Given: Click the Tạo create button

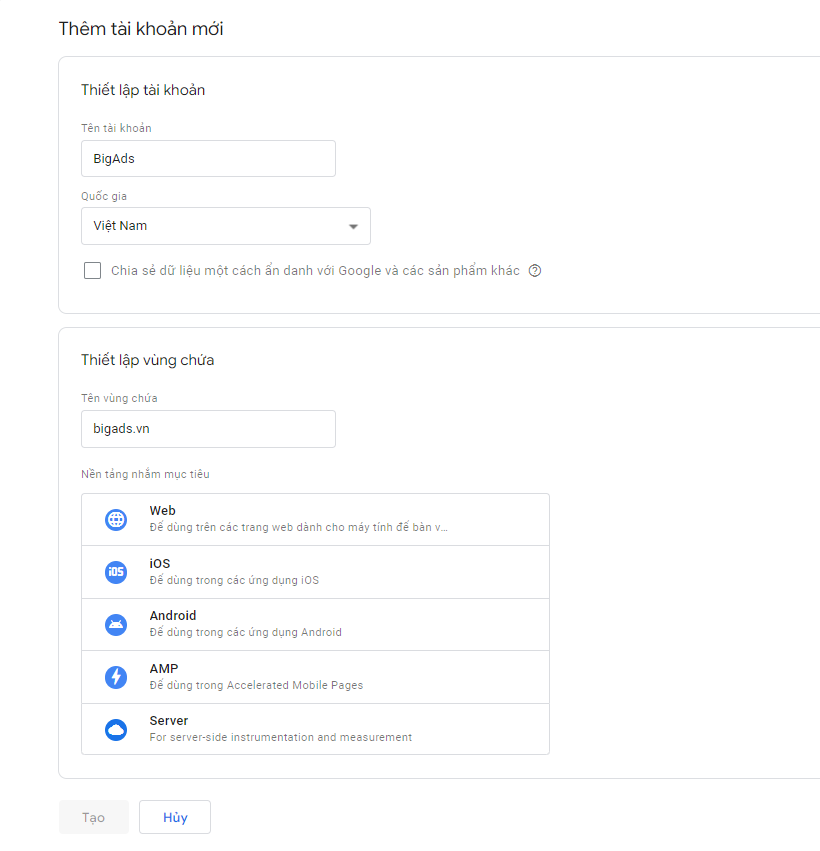Looking at the screenshot, I should pos(94,817).
